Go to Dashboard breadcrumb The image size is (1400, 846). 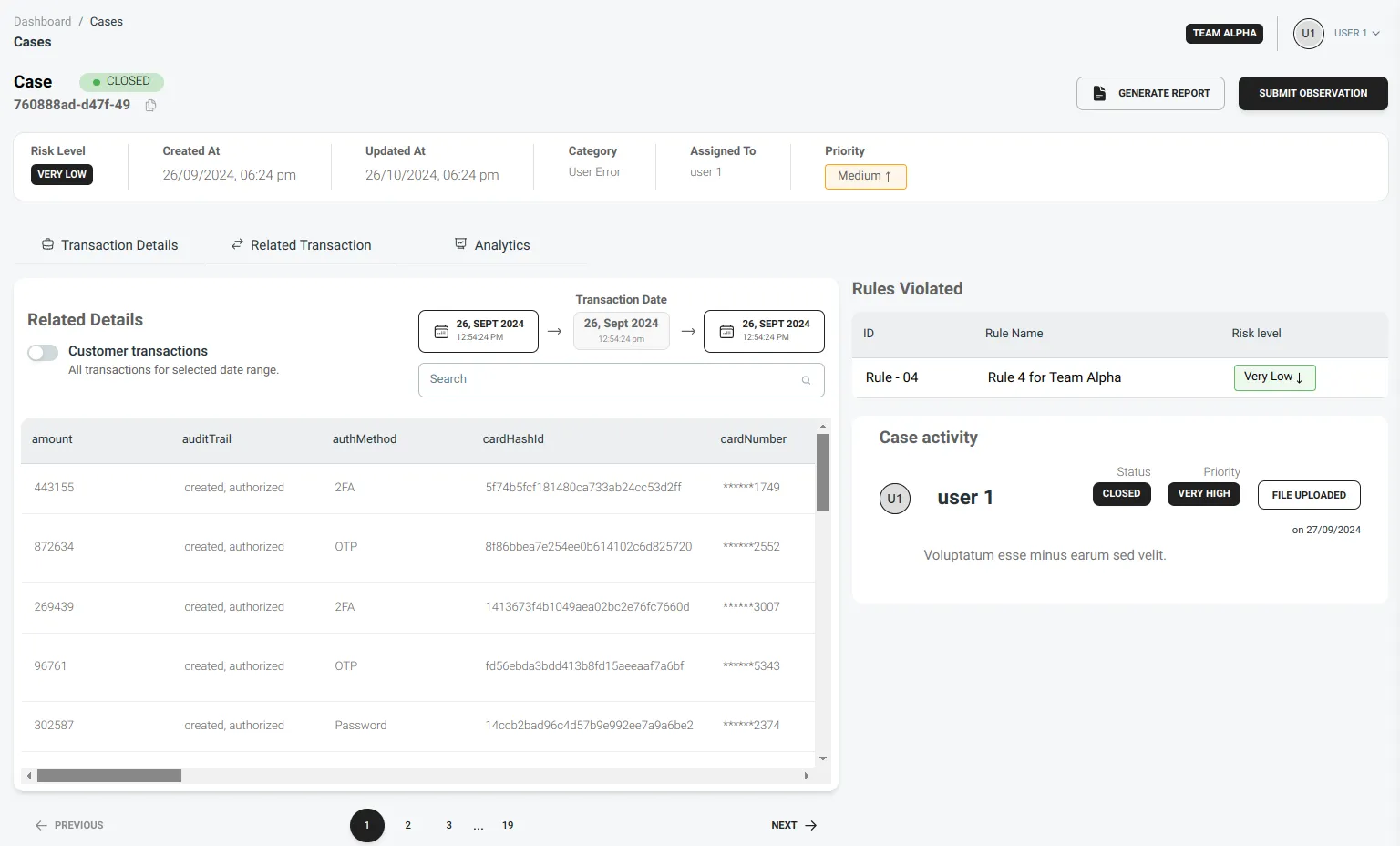[42, 22]
